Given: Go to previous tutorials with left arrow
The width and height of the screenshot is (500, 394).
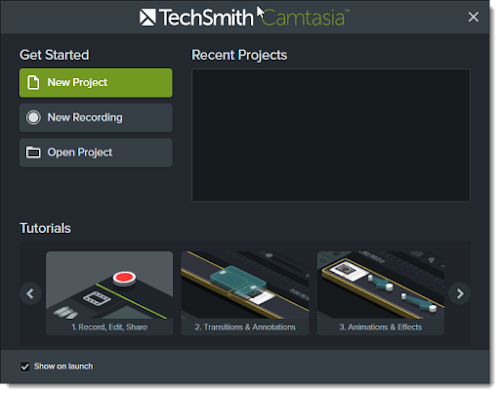Looking at the screenshot, I should pyautogui.click(x=30, y=294).
